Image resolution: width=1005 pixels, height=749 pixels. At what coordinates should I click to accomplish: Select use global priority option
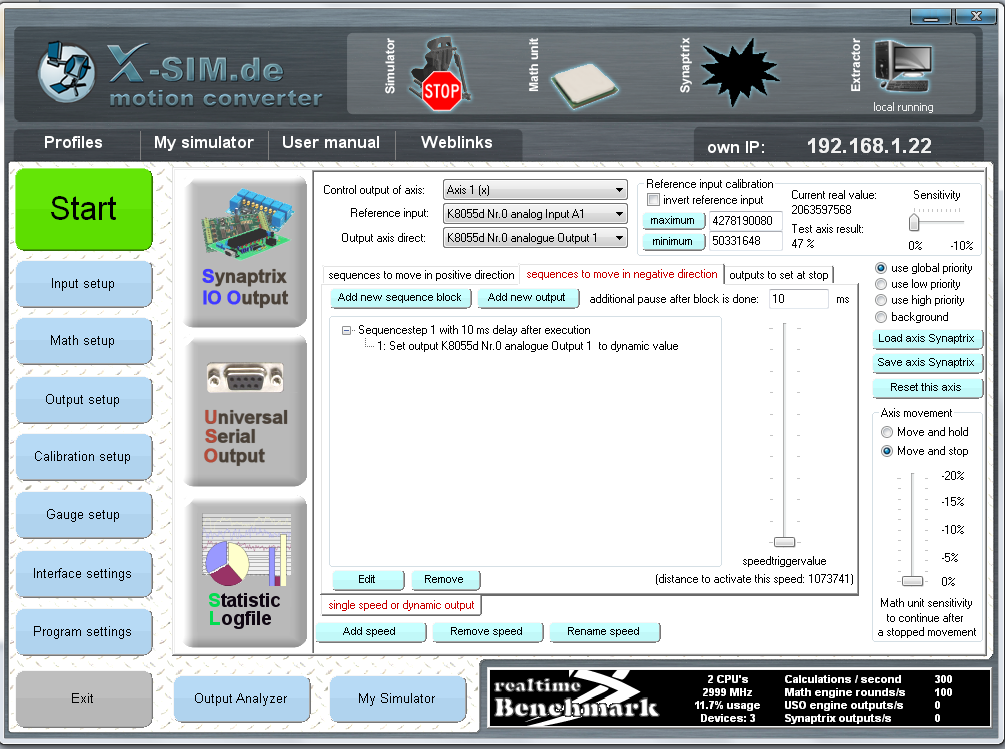tap(881, 268)
